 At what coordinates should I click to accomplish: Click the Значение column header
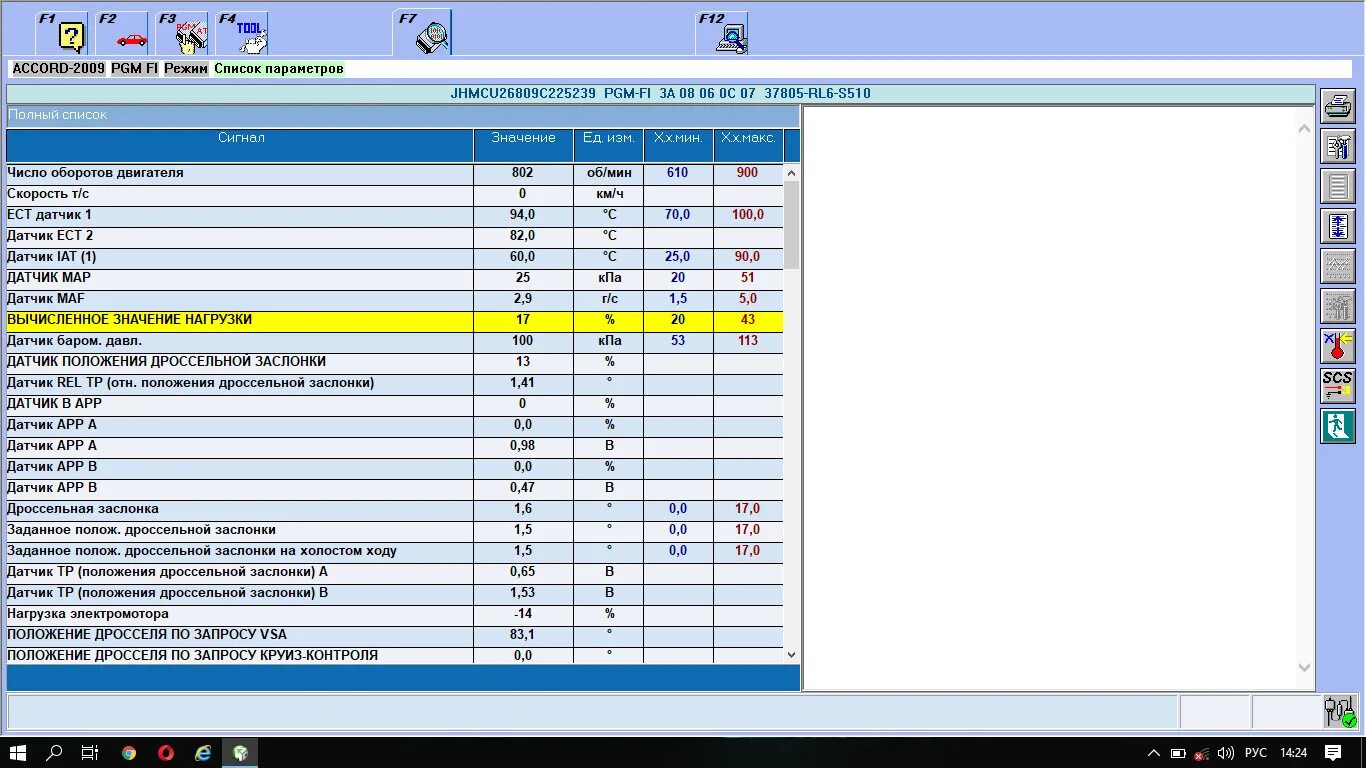(x=523, y=145)
